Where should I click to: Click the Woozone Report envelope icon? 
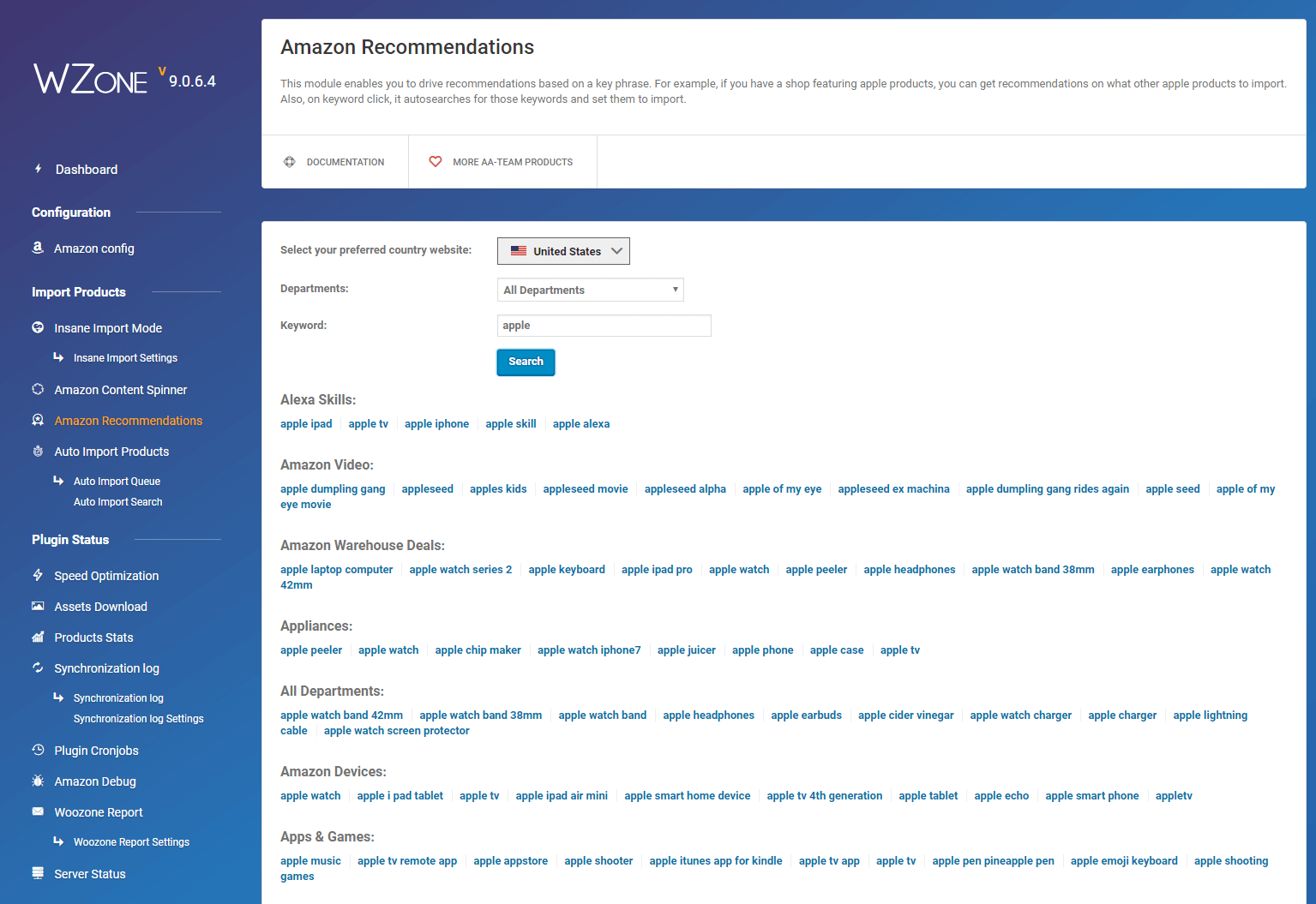pyautogui.click(x=38, y=811)
